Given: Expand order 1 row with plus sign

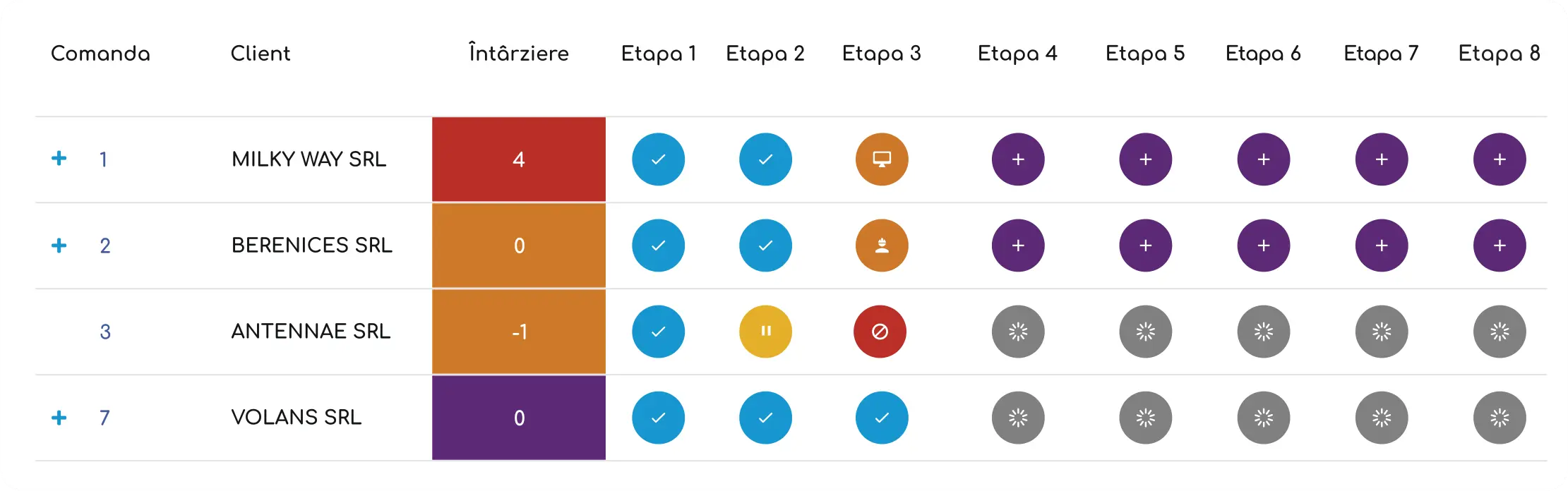Looking at the screenshot, I should 59,158.
